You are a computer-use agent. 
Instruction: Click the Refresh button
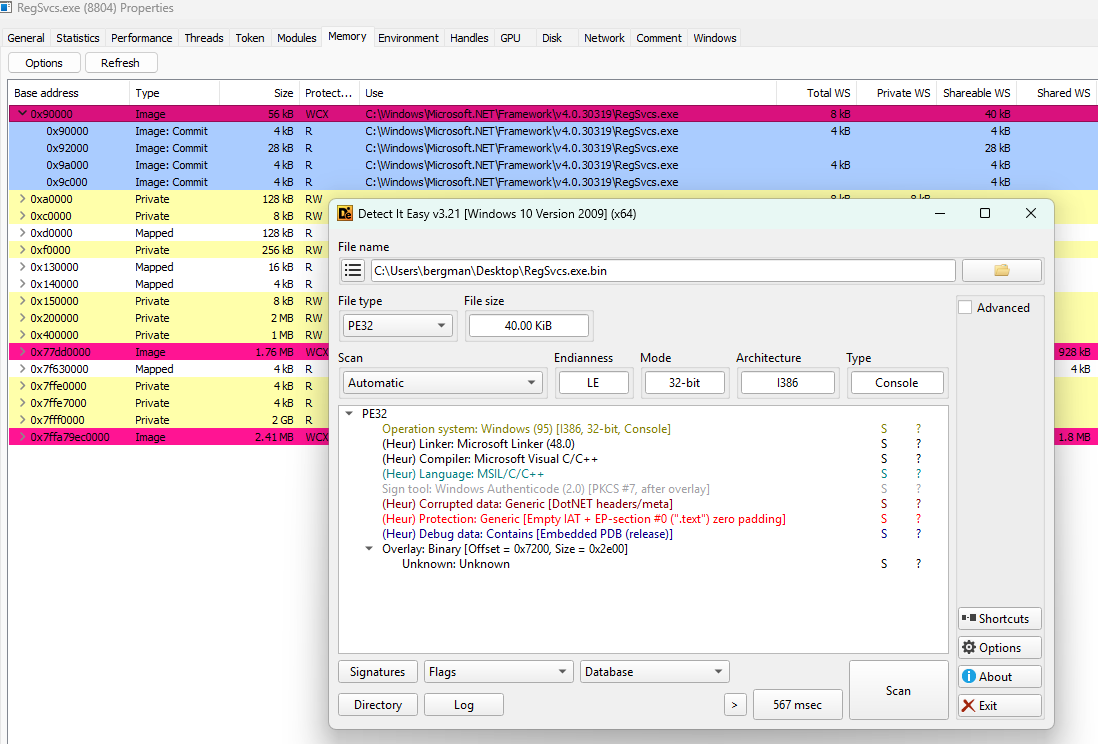[120, 63]
